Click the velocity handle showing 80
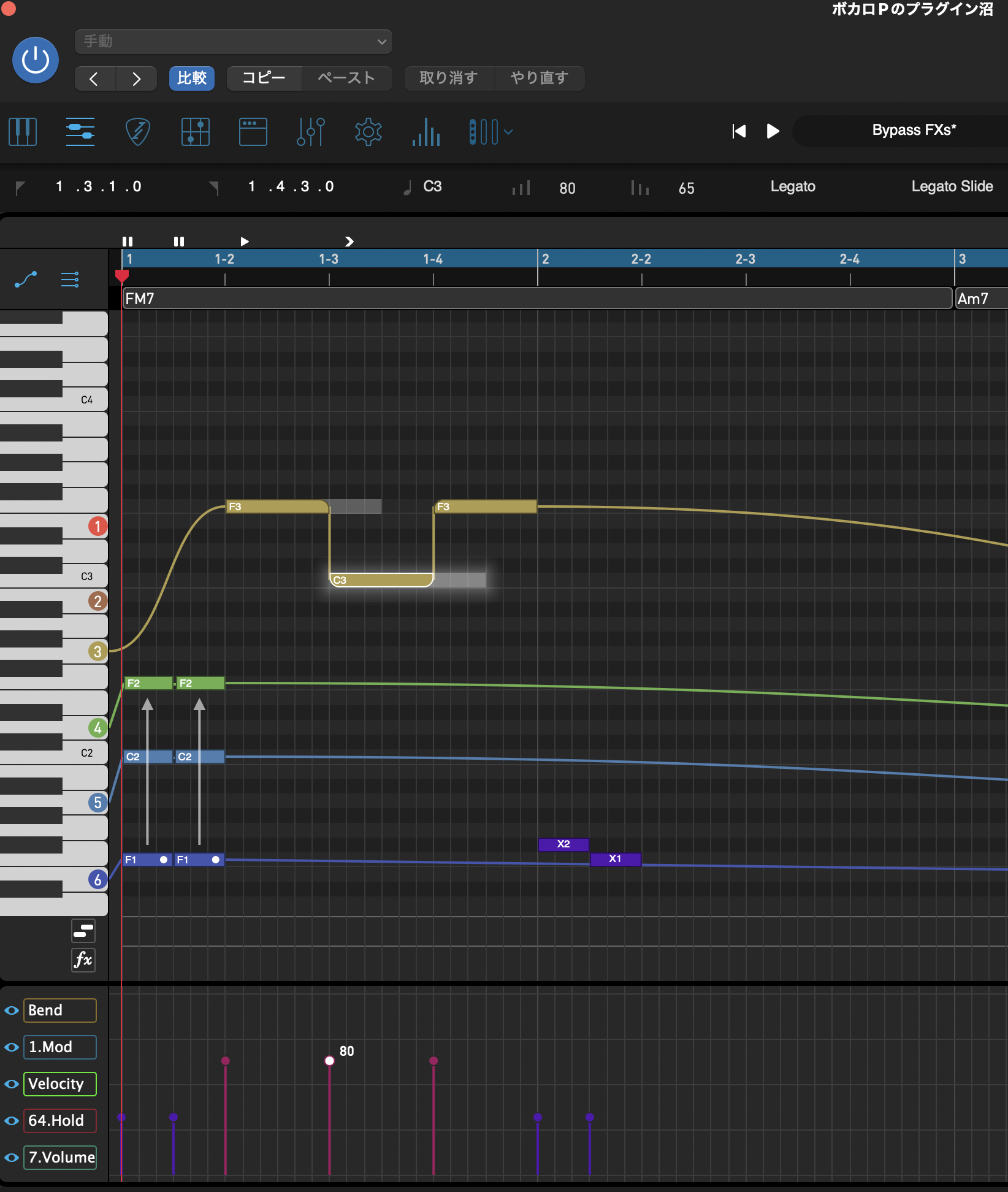 [329, 1061]
